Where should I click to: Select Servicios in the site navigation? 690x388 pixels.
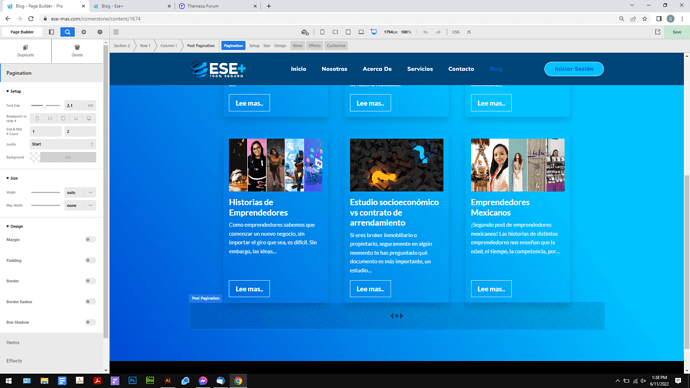[x=420, y=69]
